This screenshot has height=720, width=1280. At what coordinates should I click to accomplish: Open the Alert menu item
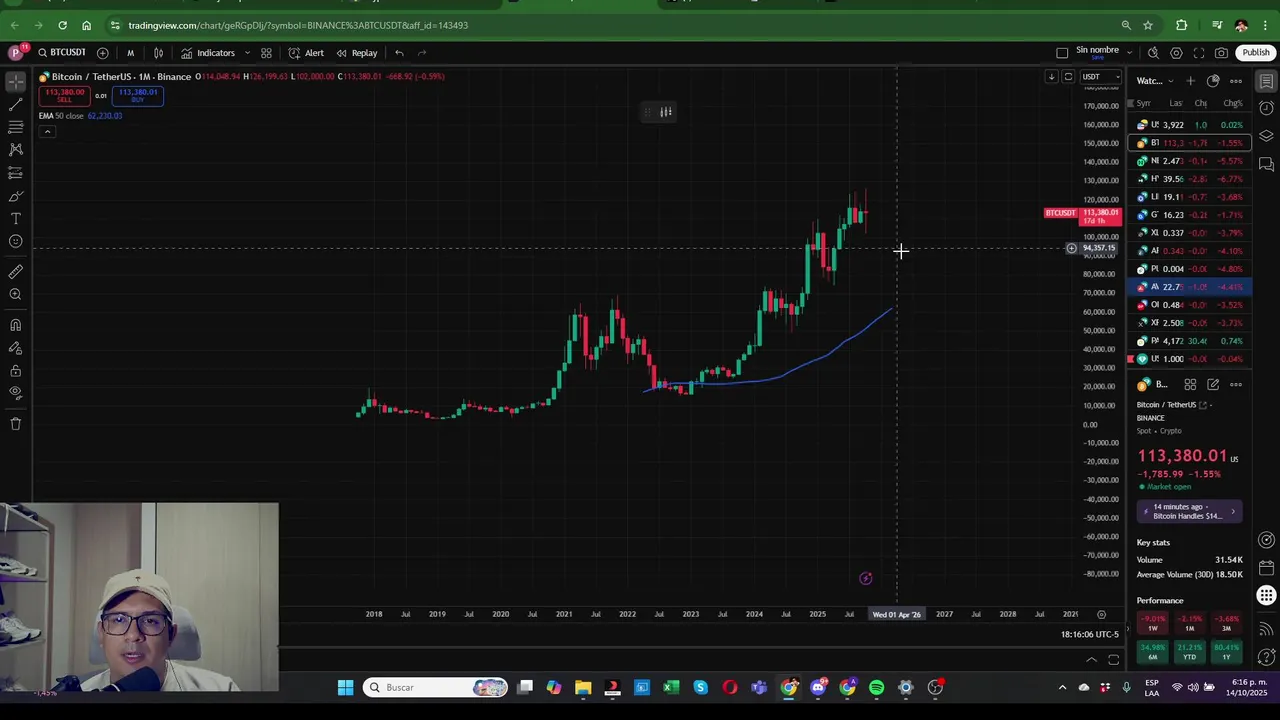[x=306, y=53]
